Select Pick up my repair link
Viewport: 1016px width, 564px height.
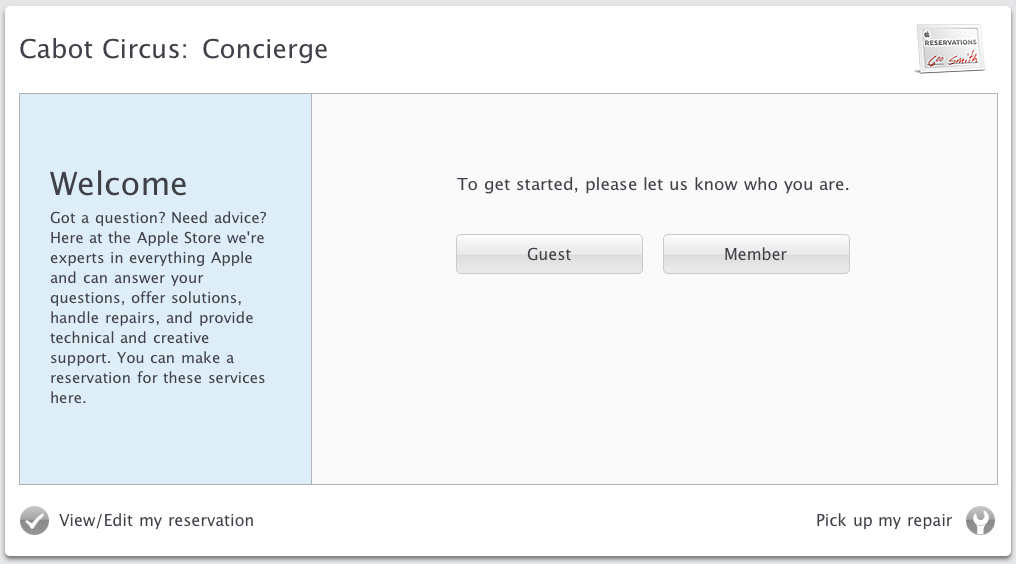pyautogui.click(x=884, y=521)
